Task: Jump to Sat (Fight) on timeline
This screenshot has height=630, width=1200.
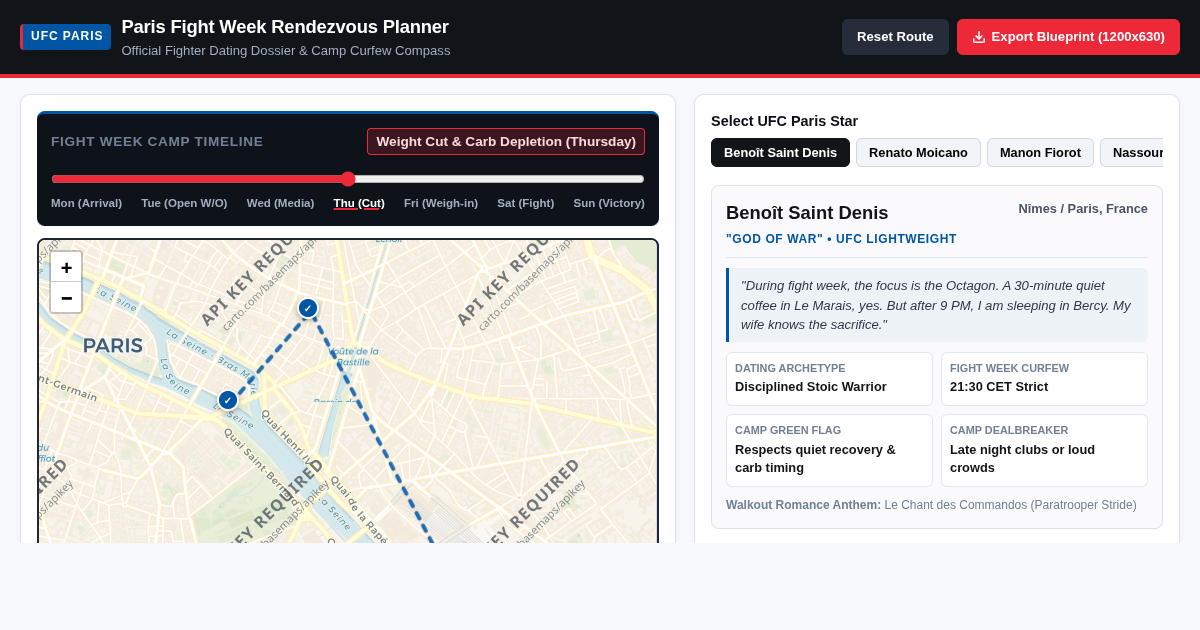Action: [x=526, y=203]
